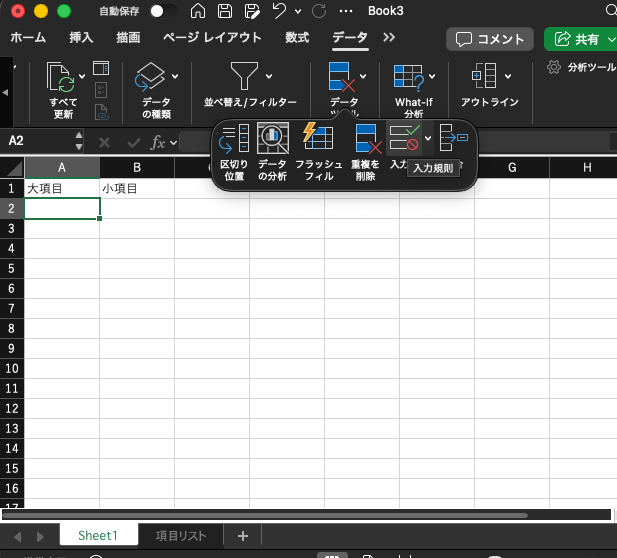The width and height of the screenshot is (617, 558).
Task: Click the コメント button
Action: pyautogui.click(x=489, y=39)
